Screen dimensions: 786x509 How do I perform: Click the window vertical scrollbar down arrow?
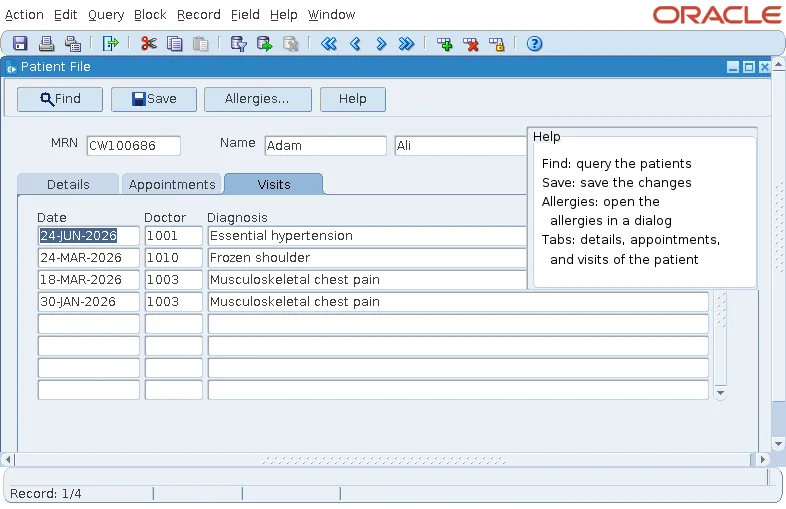click(778, 444)
